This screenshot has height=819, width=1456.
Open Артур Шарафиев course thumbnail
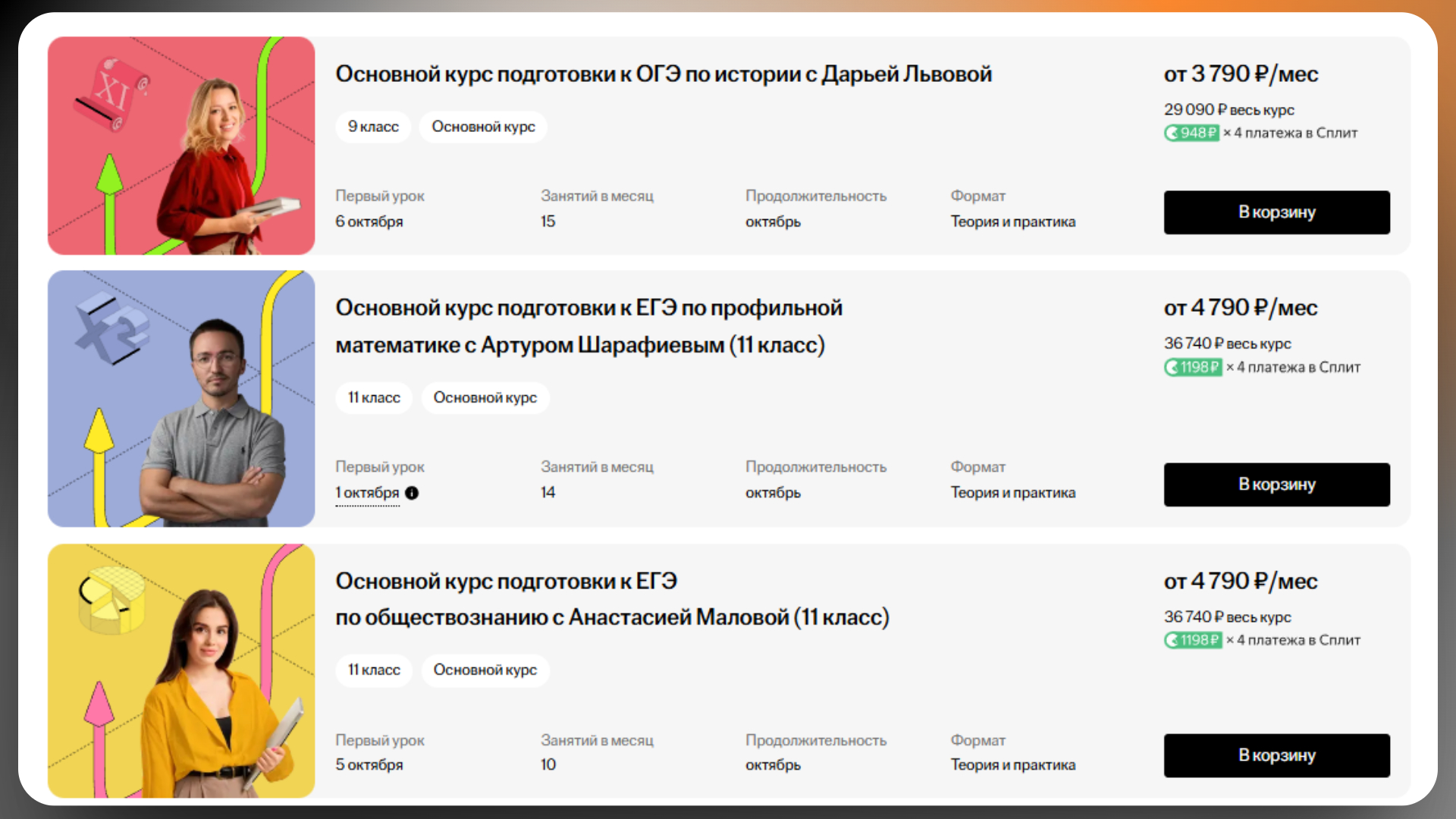pos(181,399)
